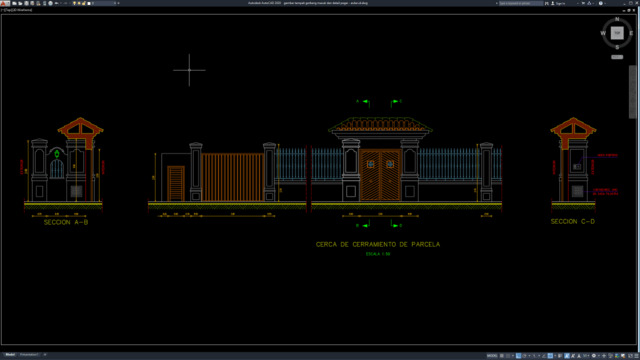Redo the last undone action

(x=65, y=3)
